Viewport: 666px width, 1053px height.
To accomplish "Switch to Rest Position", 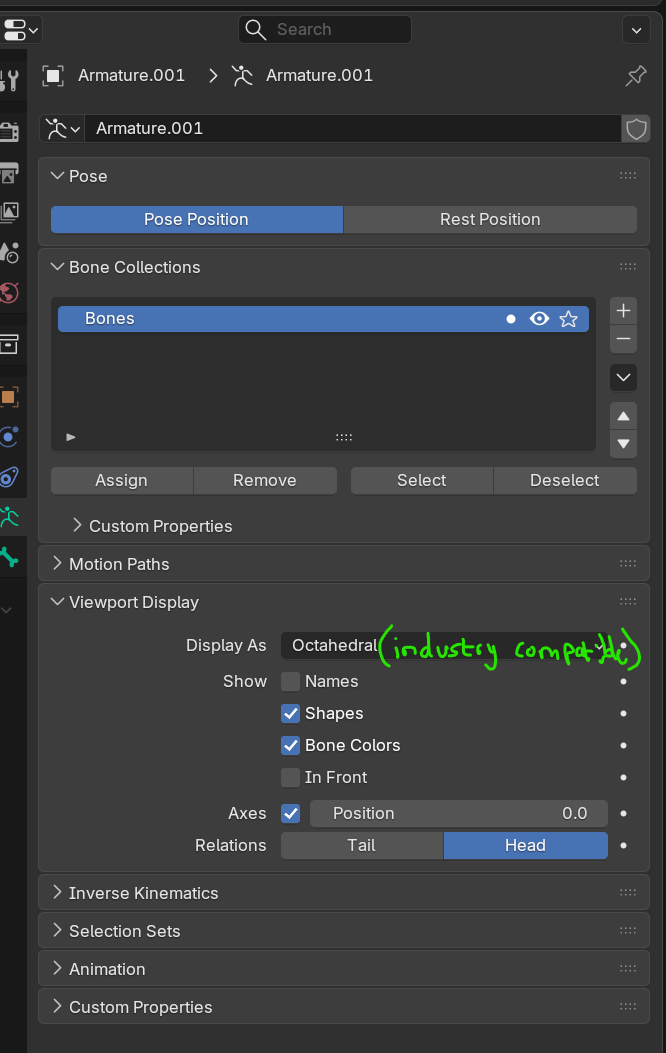I will (x=491, y=220).
